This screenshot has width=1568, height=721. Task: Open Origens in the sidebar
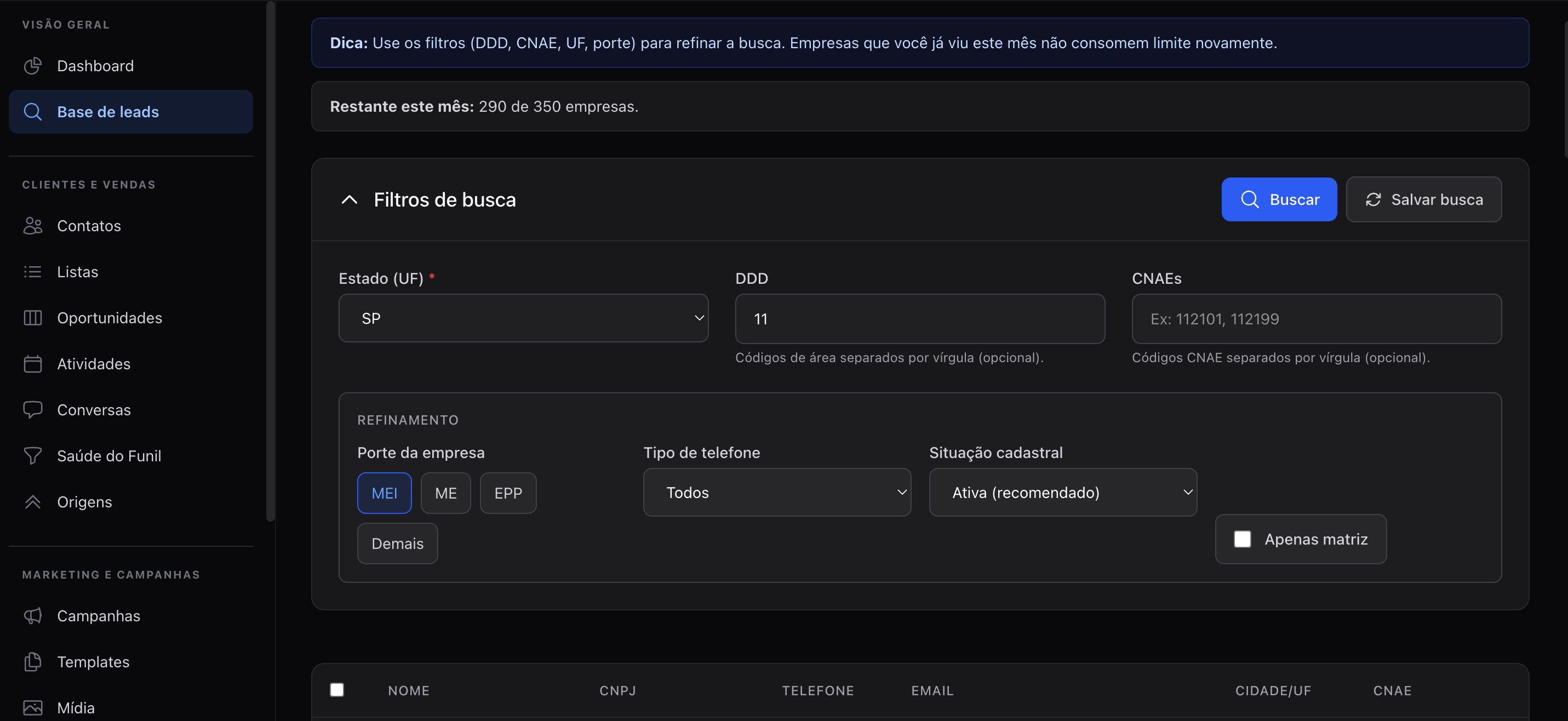click(x=131, y=502)
